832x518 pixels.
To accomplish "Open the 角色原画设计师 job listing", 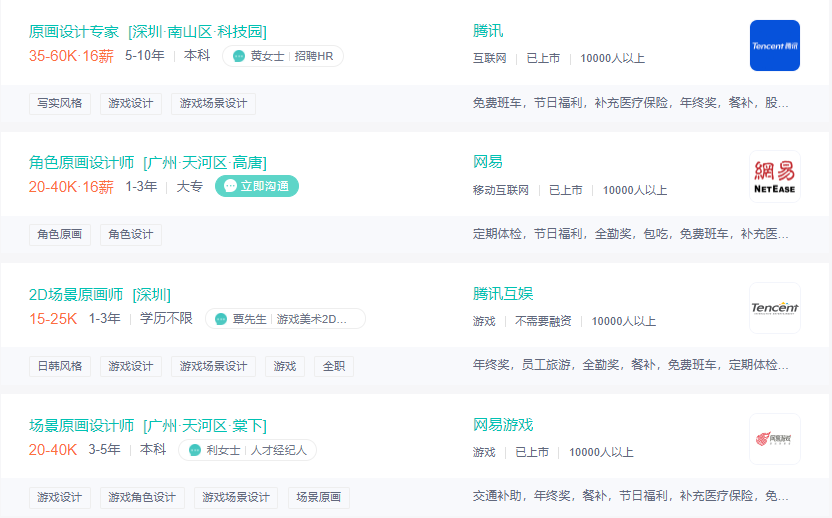I will [x=81, y=163].
